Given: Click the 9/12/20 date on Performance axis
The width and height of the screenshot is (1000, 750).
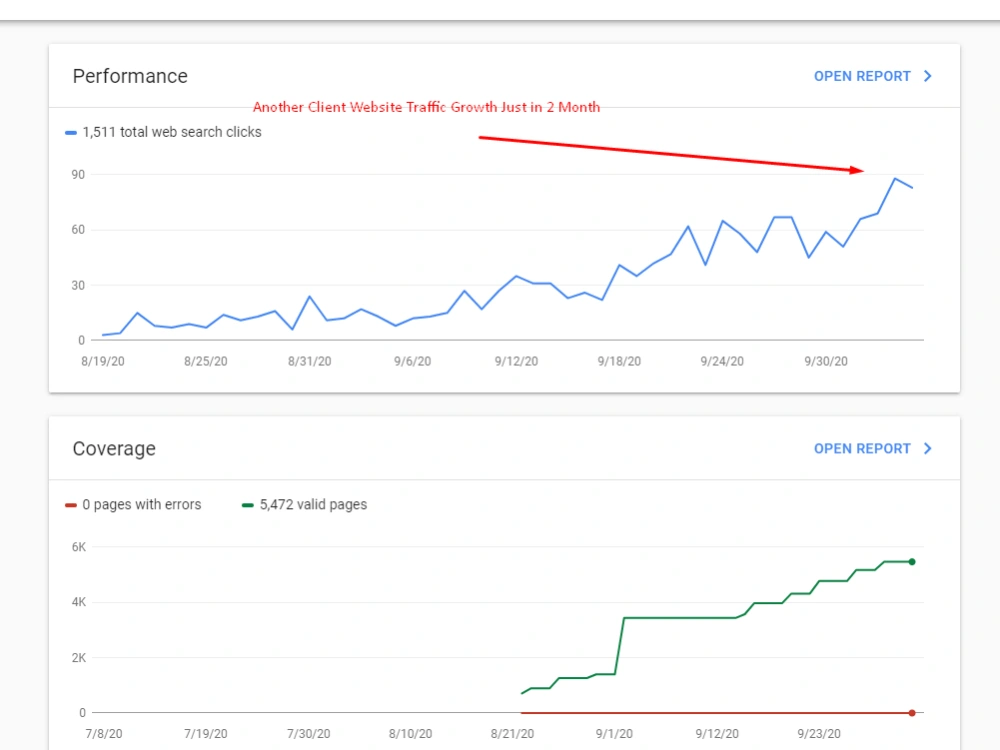Looking at the screenshot, I should pos(517,362).
